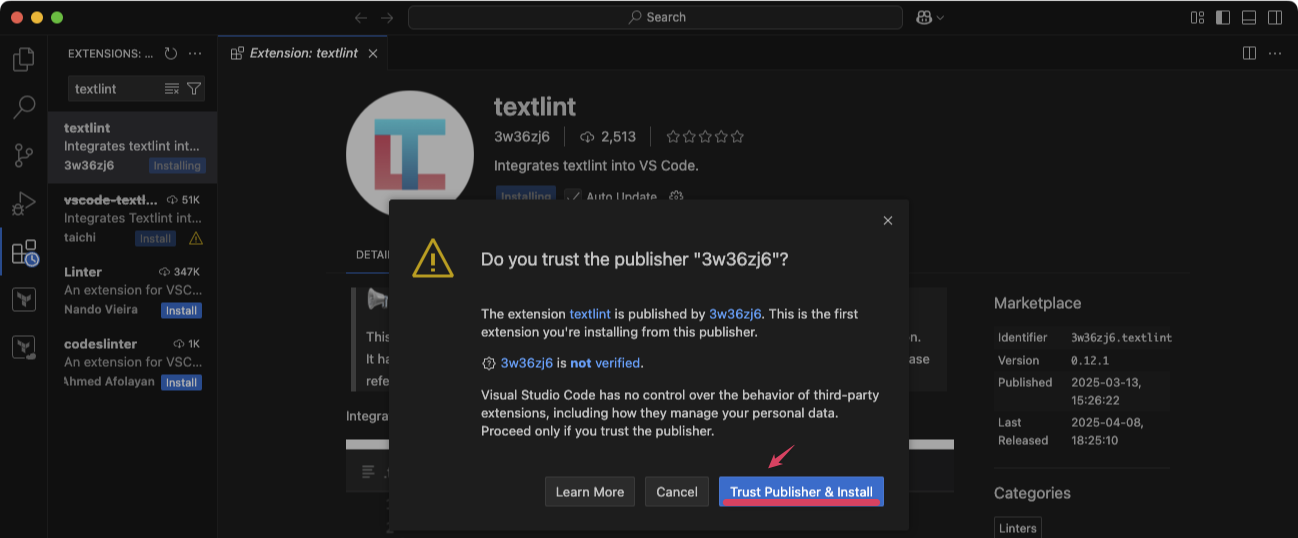Viewport: 1298px width, 538px height.
Task: Install the Linter extension
Action: (181, 311)
